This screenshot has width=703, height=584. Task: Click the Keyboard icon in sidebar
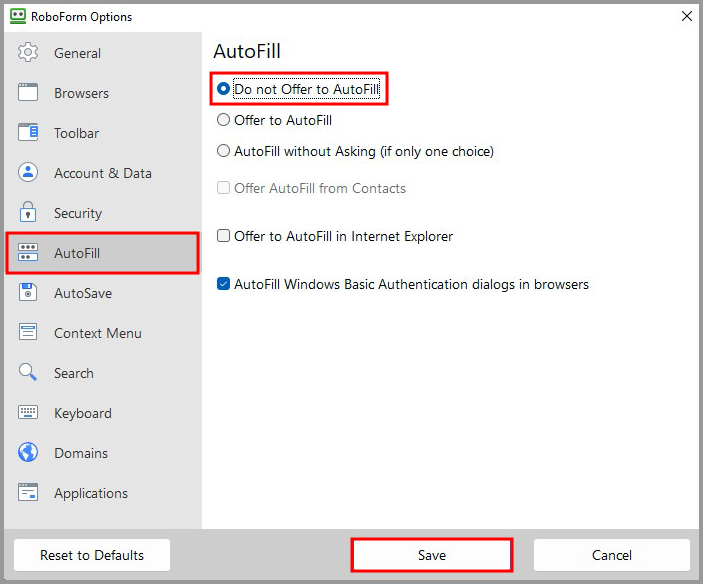click(28, 413)
